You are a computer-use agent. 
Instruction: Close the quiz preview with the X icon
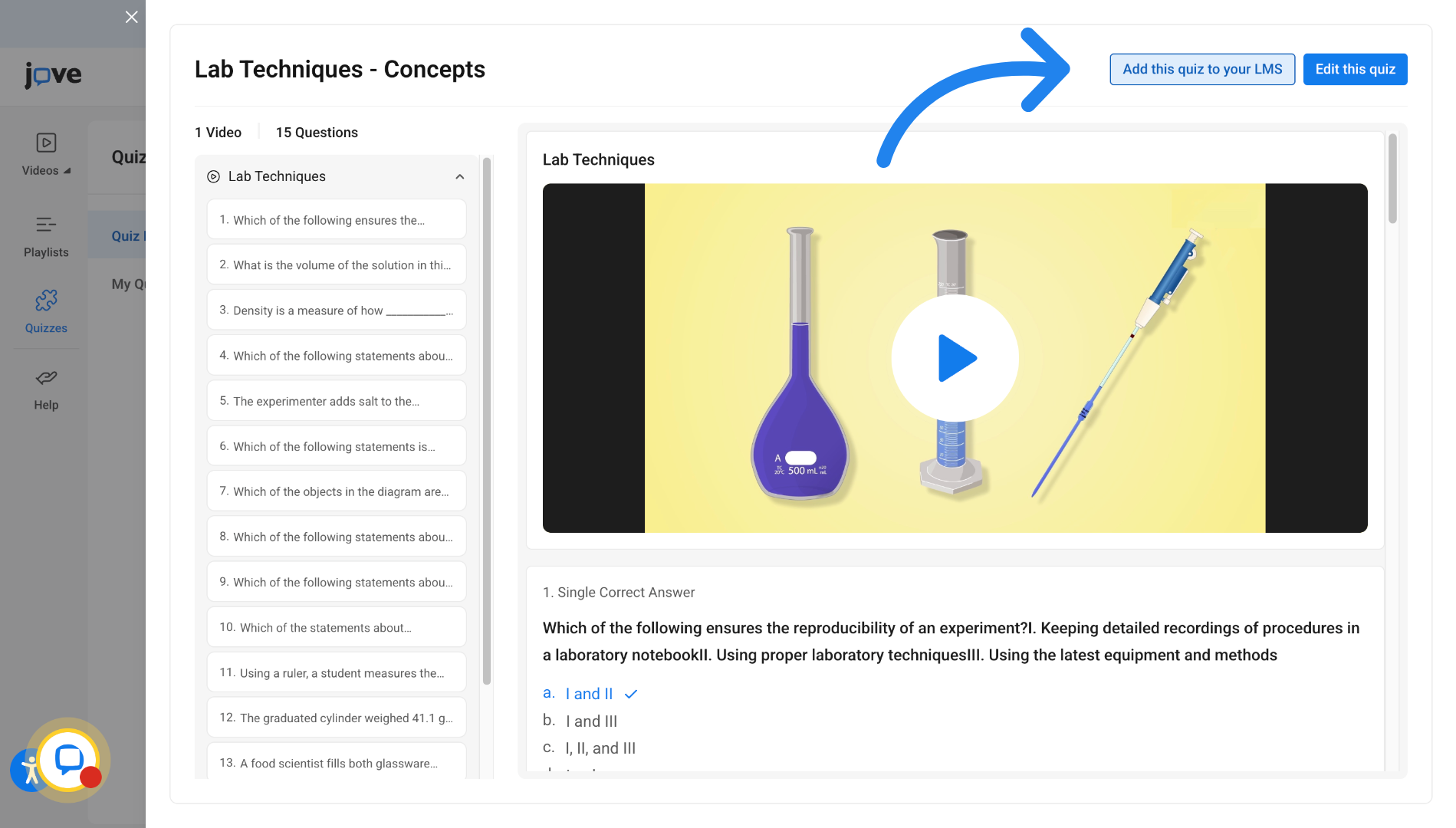pyautogui.click(x=132, y=17)
